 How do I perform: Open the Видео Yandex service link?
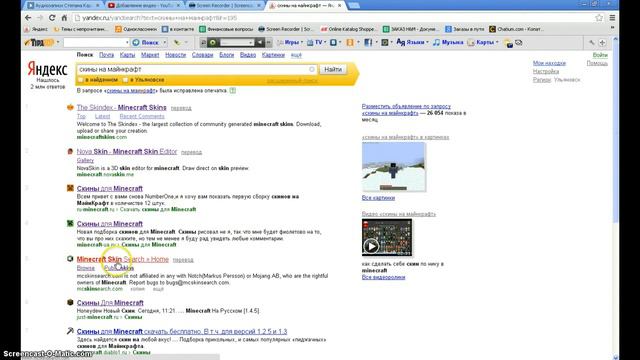[x=248, y=55]
